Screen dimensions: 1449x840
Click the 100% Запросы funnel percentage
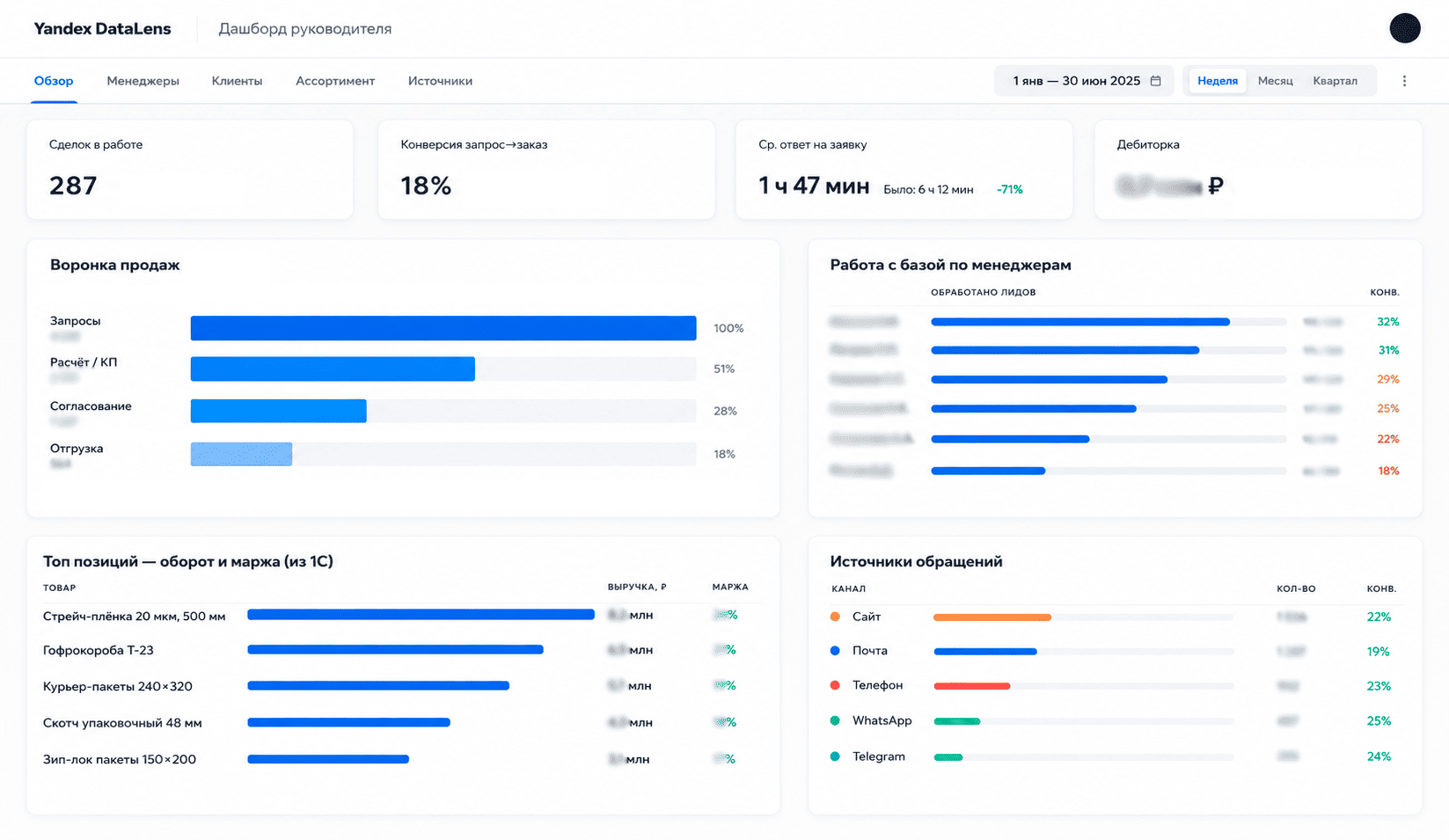pos(728,328)
